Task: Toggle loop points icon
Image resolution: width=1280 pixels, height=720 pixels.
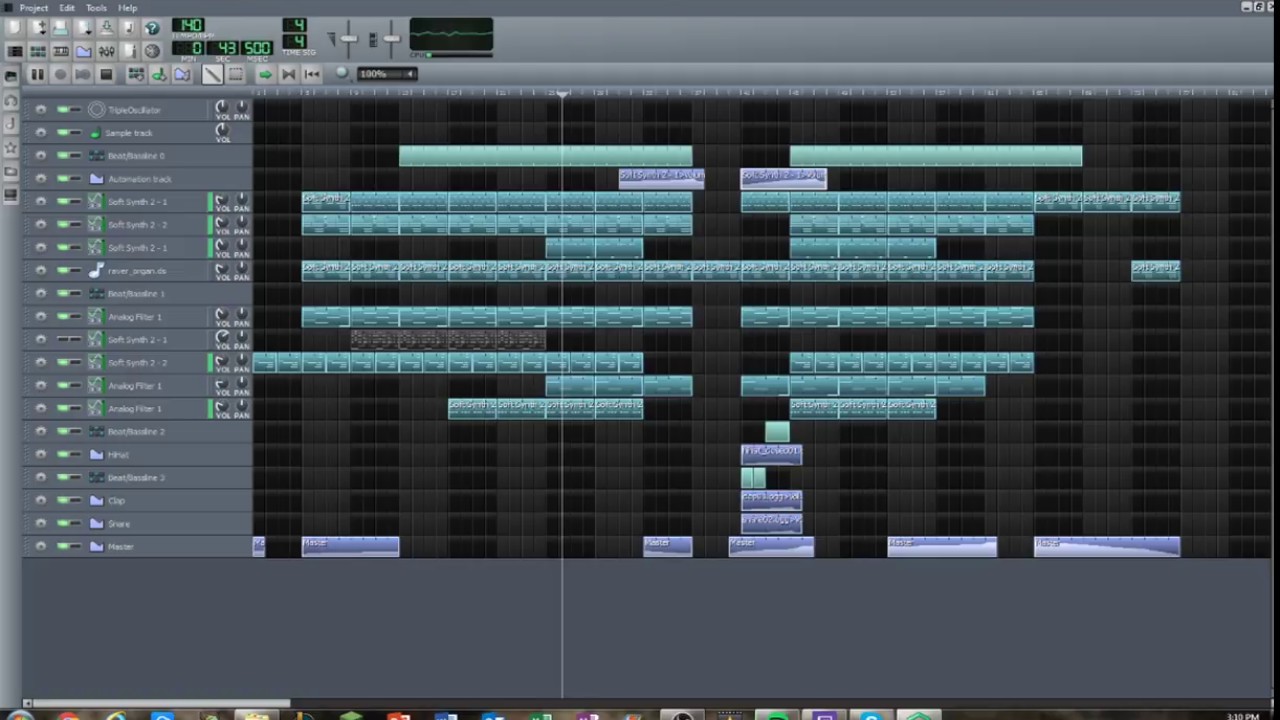Action: [x=288, y=75]
